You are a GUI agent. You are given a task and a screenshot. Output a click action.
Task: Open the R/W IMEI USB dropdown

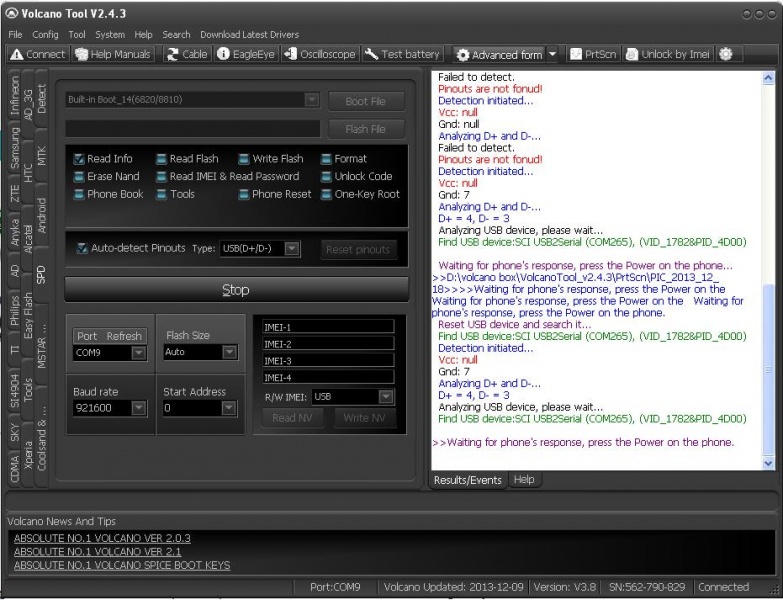[386, 396]
